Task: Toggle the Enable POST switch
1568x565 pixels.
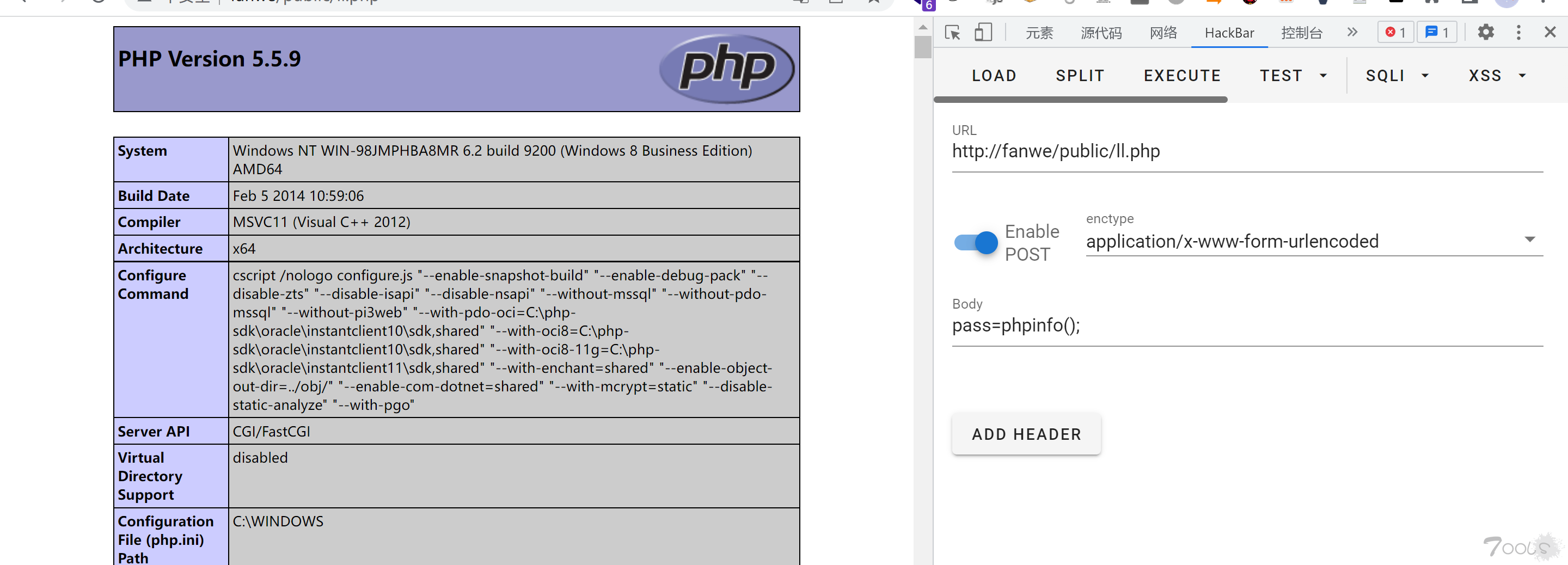Action: click(976, 243)
